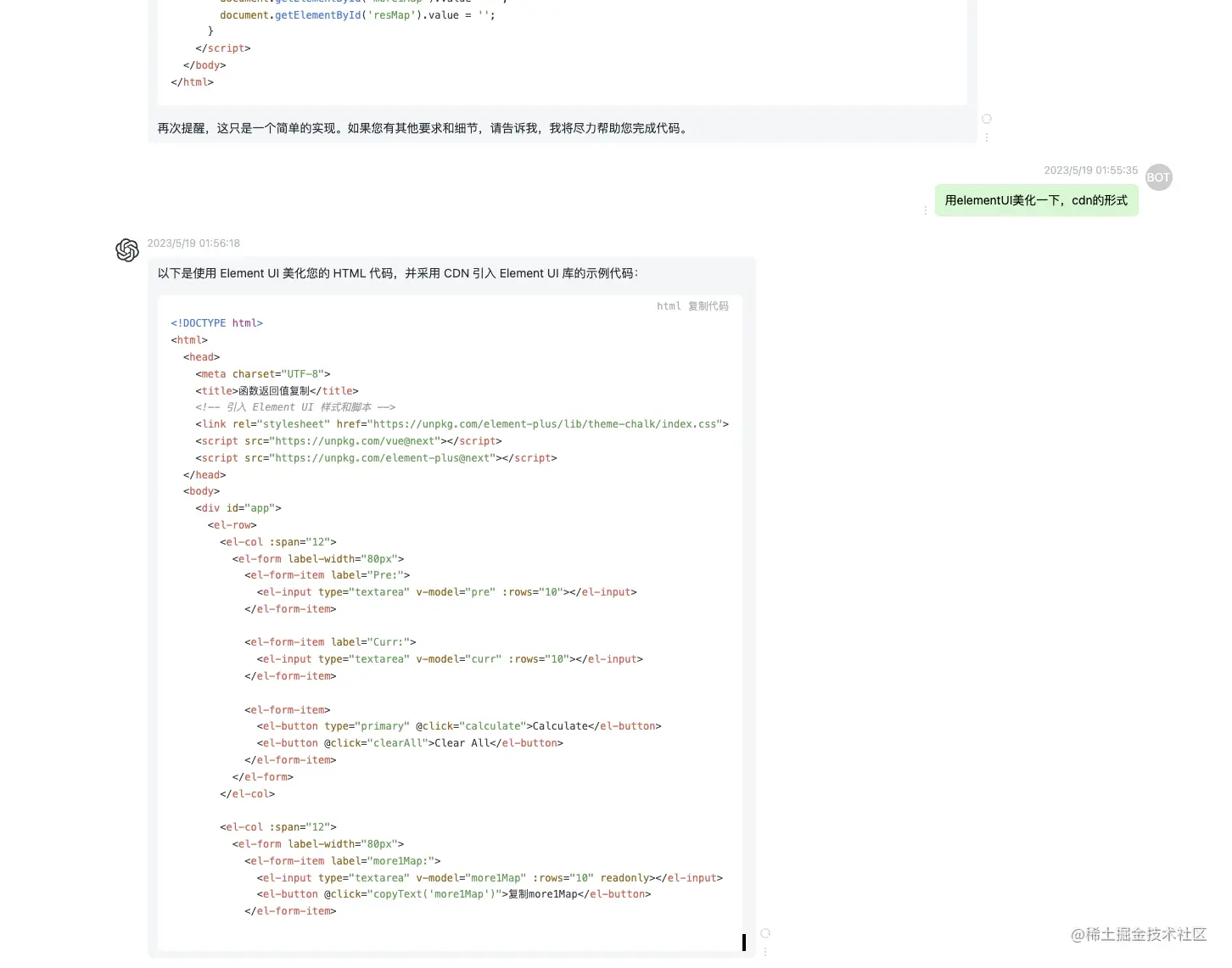Click the closing </body> line in the upper code block

204,65
